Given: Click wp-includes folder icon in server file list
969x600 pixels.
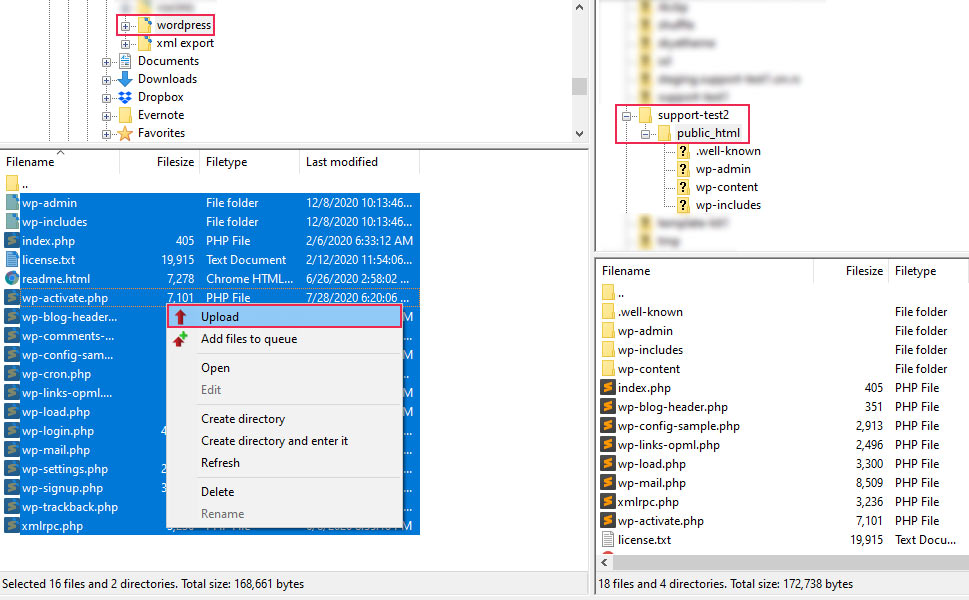Looking at the screenshot, I should (608, 350).
